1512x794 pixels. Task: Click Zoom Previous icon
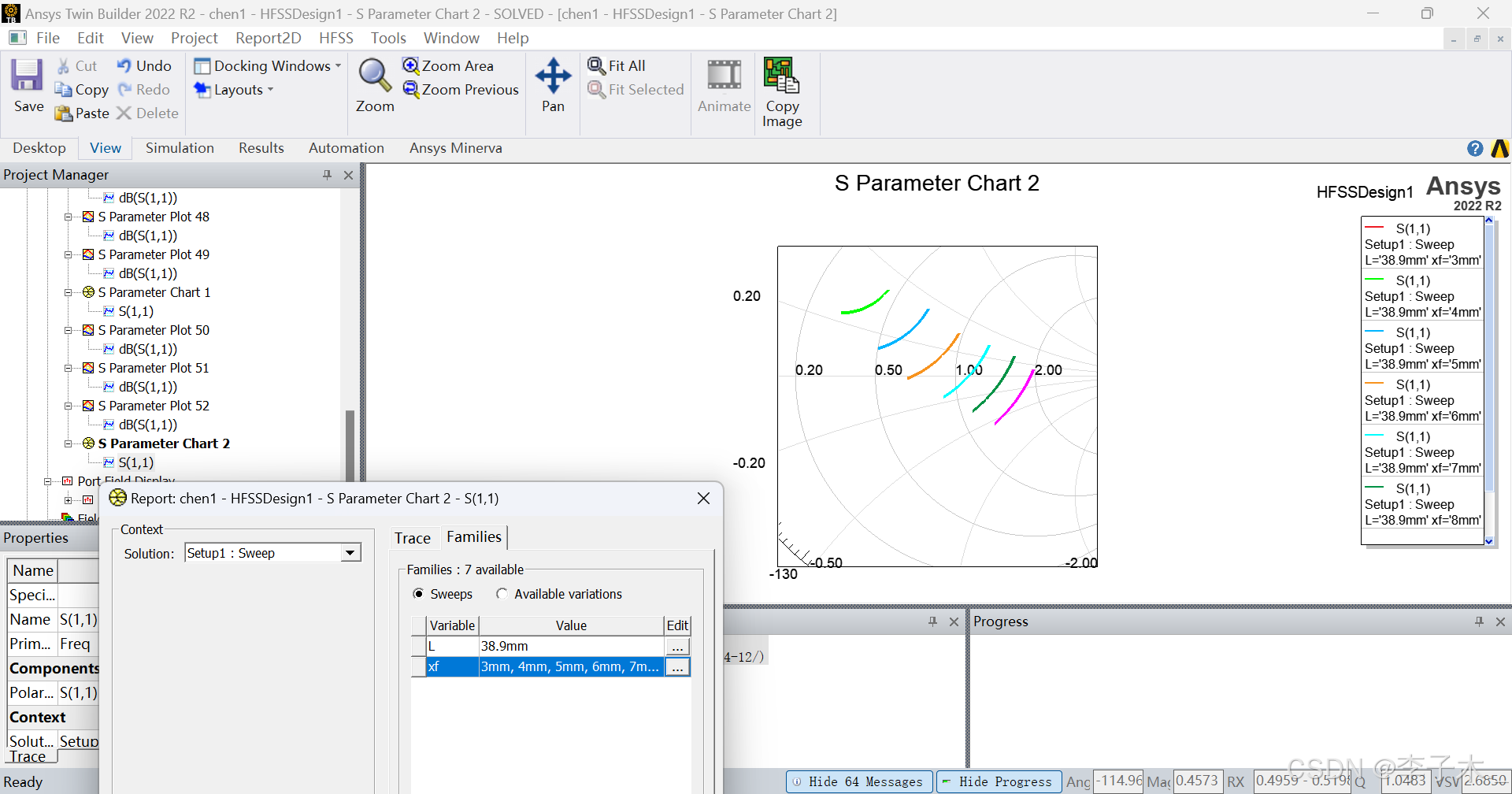tap(411, 89)
